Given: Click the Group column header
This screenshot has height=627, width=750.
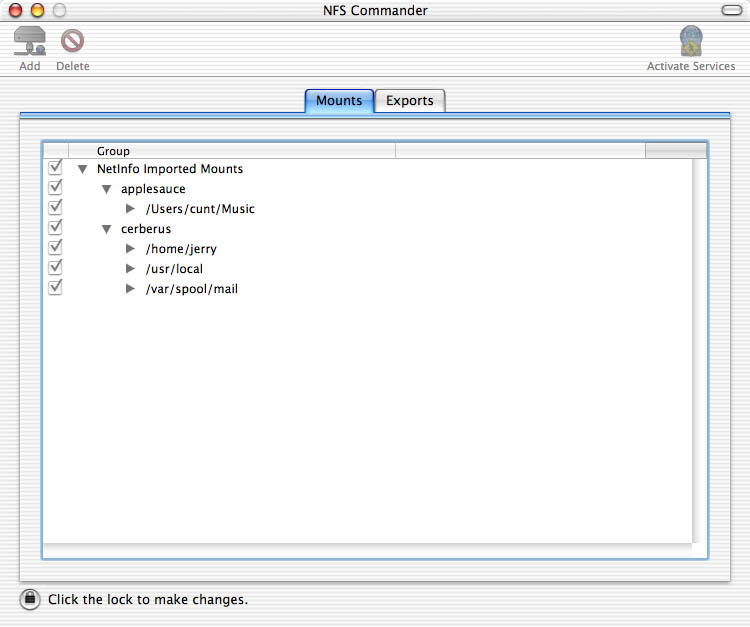Looking at the screenshot, I should (230, 151).
